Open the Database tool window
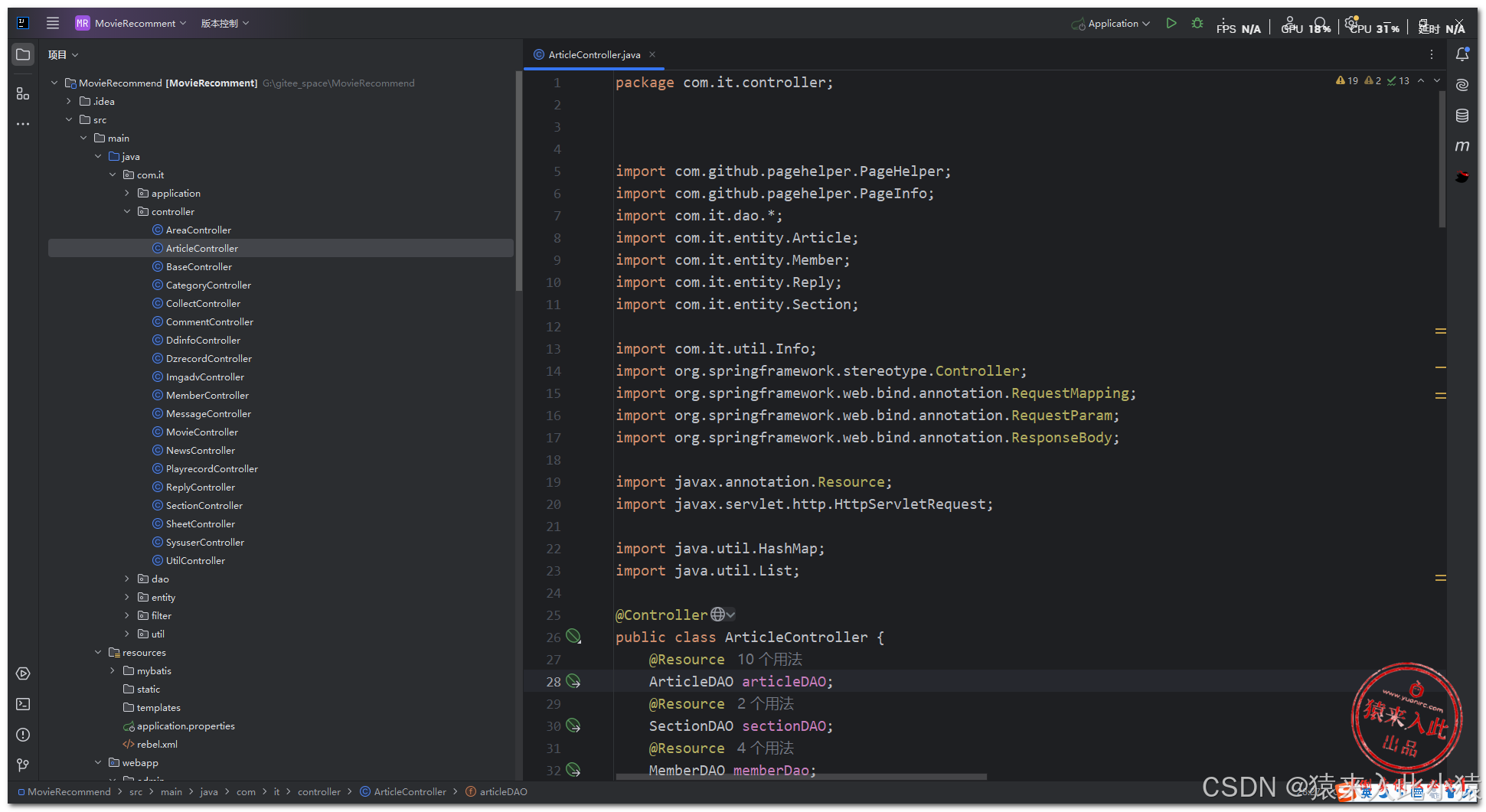 point(1462,116)
